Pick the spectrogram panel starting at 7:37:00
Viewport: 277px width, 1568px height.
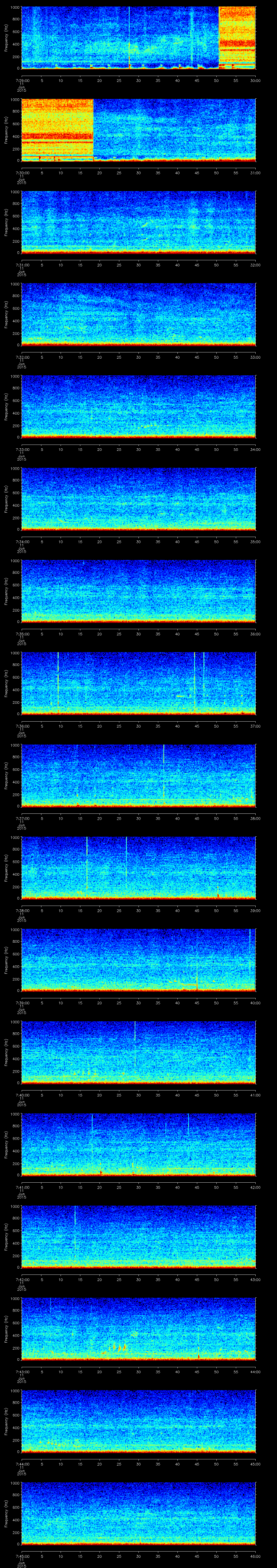[x=138, y=775]
